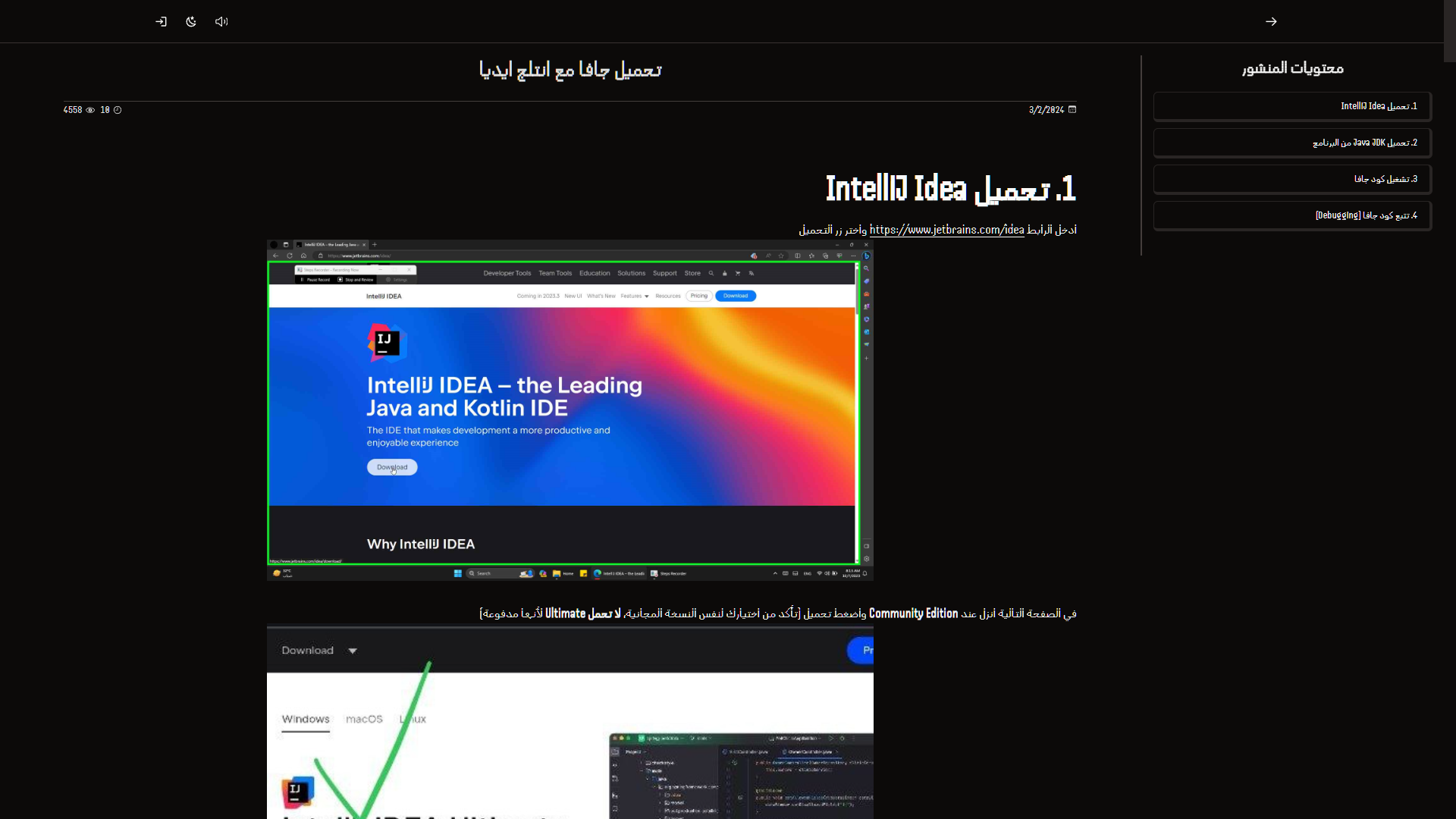Click the speaker audio icon
This screenshot has width=1456, height=819.
coord(221,21)
